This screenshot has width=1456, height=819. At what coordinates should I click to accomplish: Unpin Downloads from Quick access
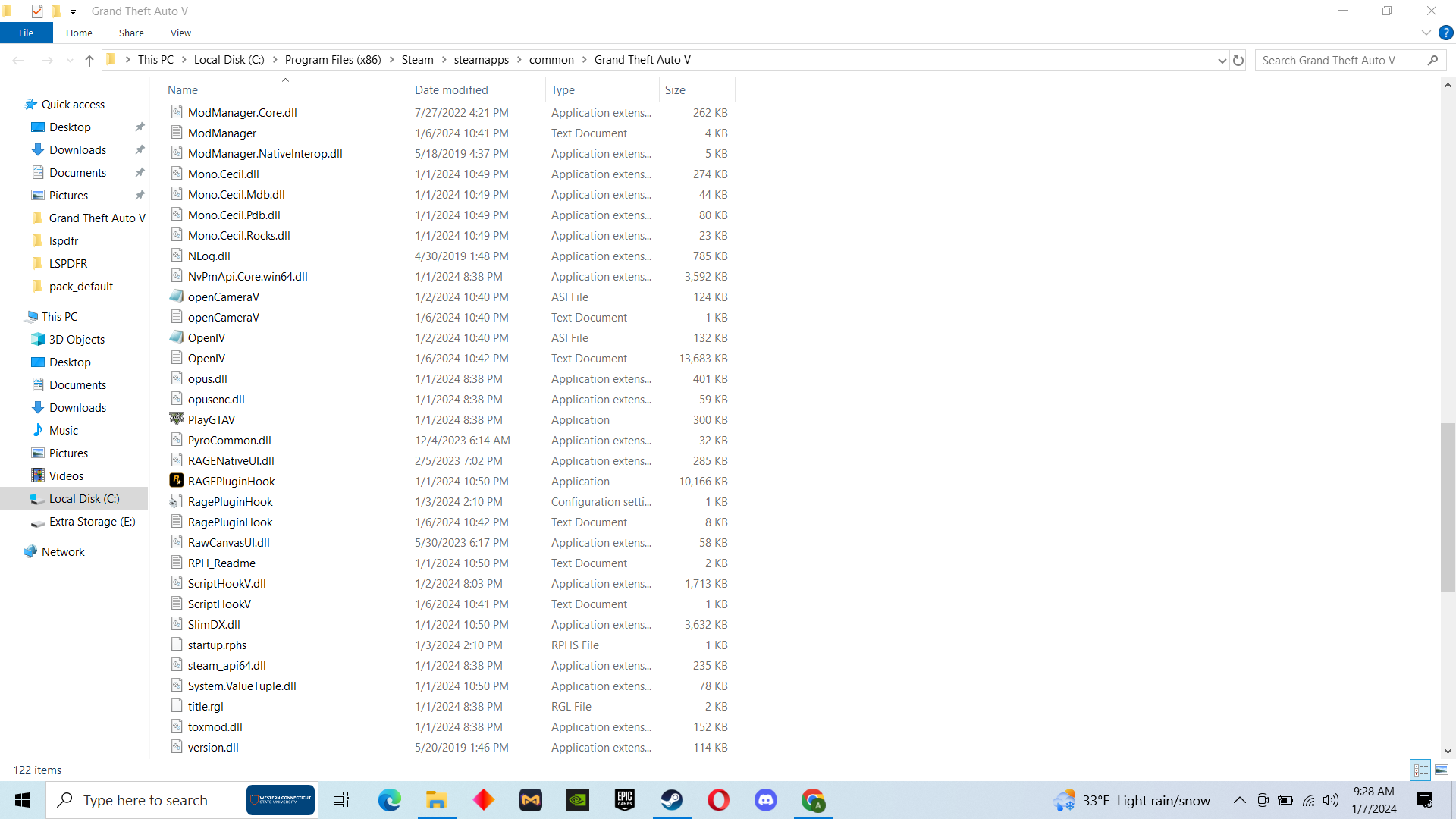[140, 150]
